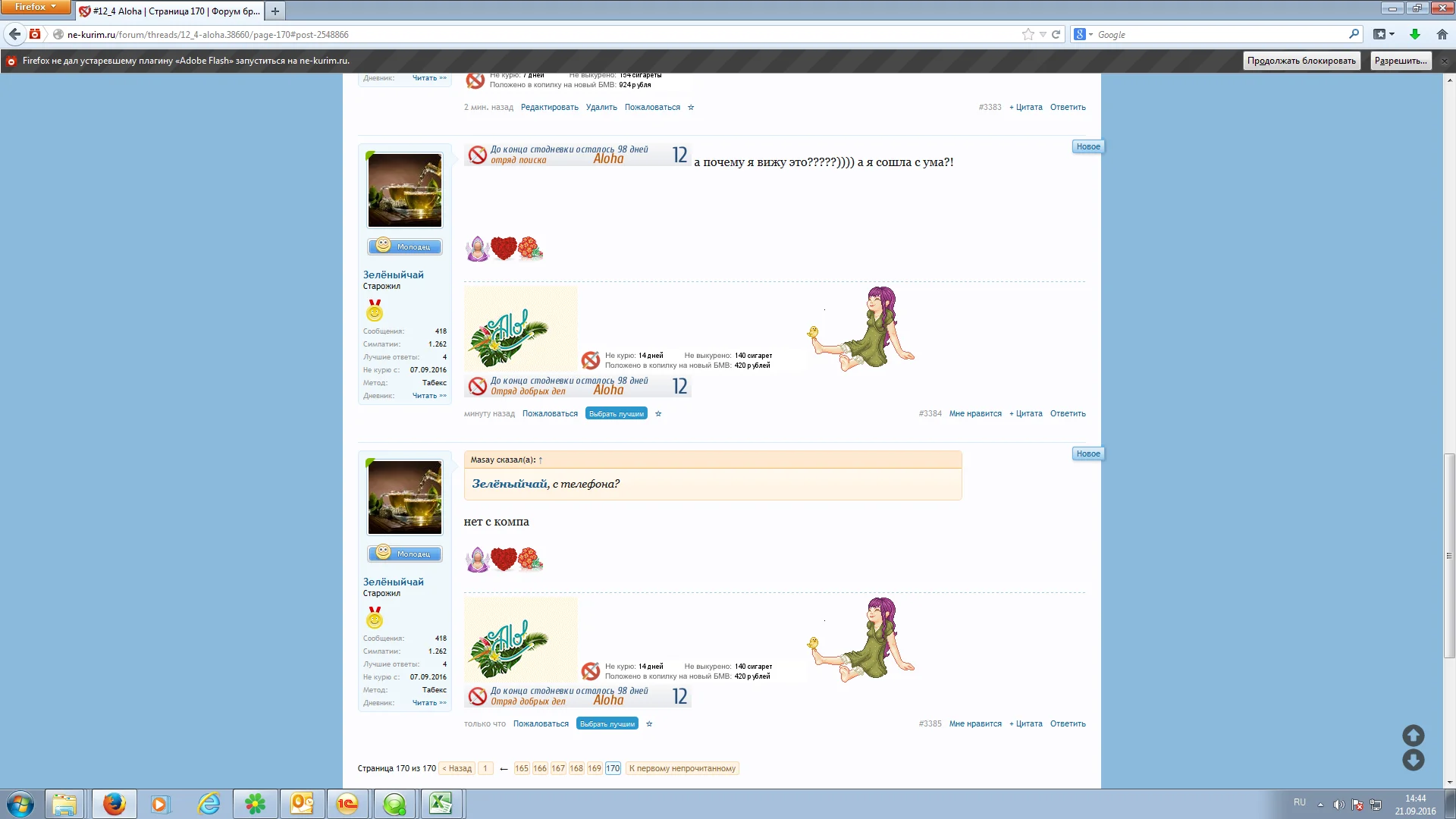Image resolution: width=1456 pixels, height=819 pixels.
Task: Star post #3384 using the star icon
Action: [x=658, y=414]
